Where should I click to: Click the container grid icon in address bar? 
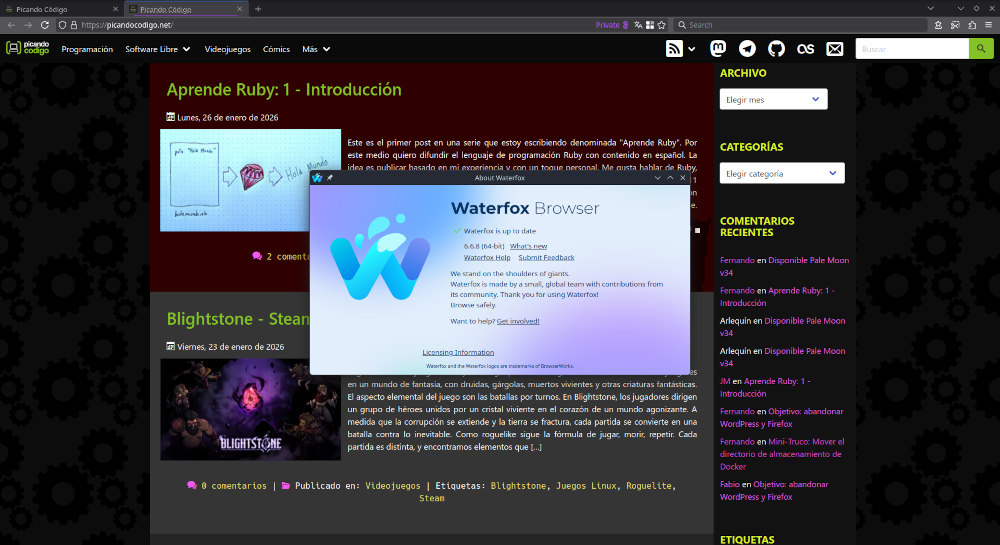[650, 25]
